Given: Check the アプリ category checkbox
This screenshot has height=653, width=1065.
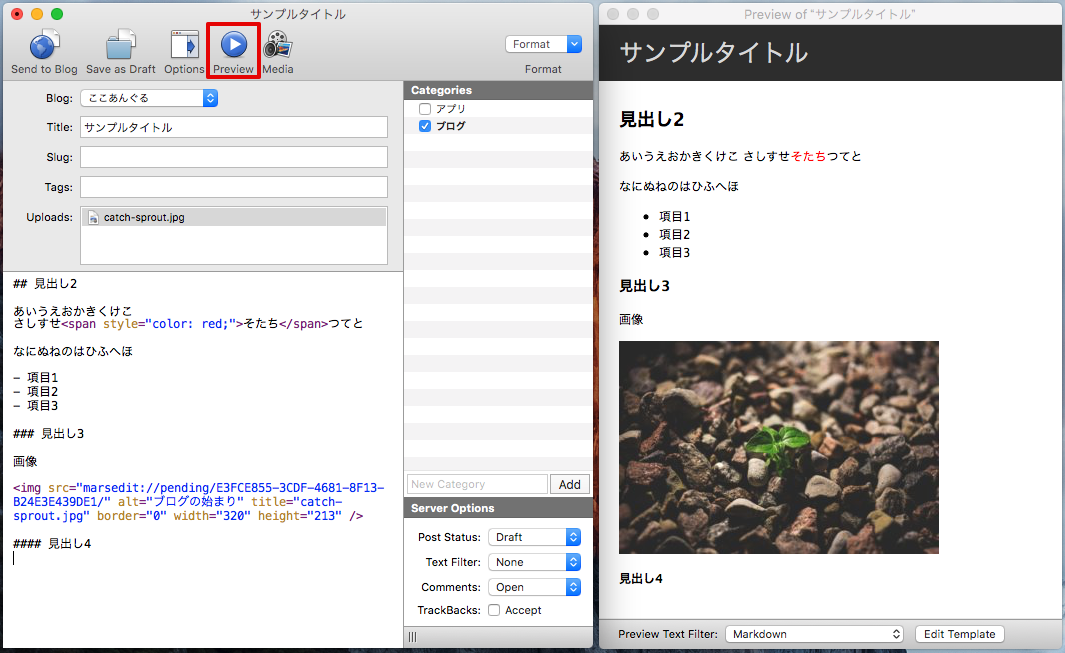Looking at the screenshot, I should pos(424,109).
